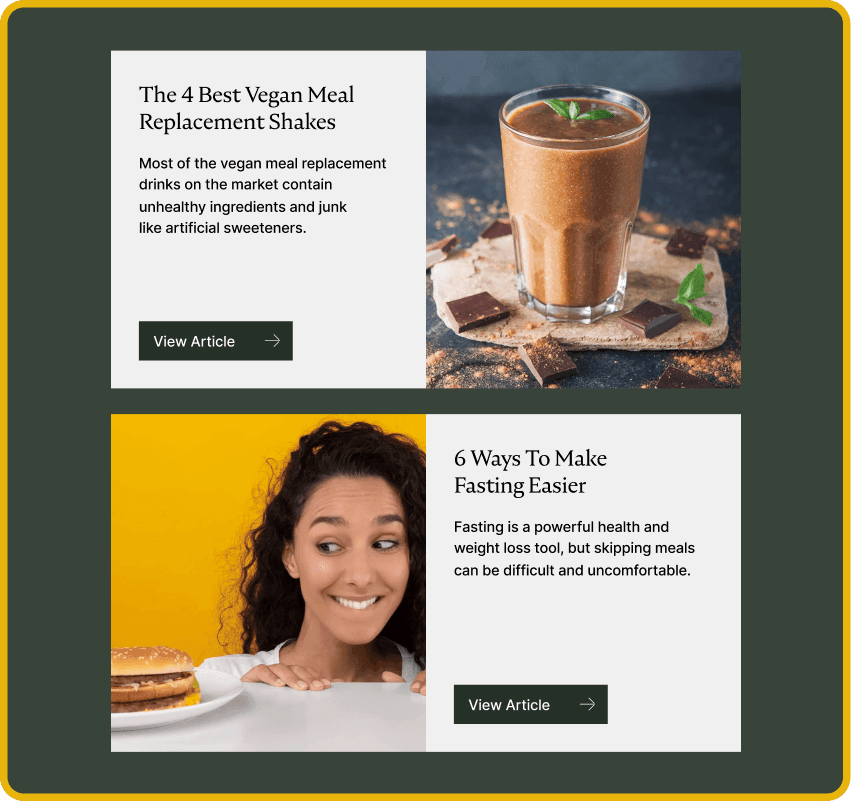Click the woman's smiling face

click(x=350, y=564)
